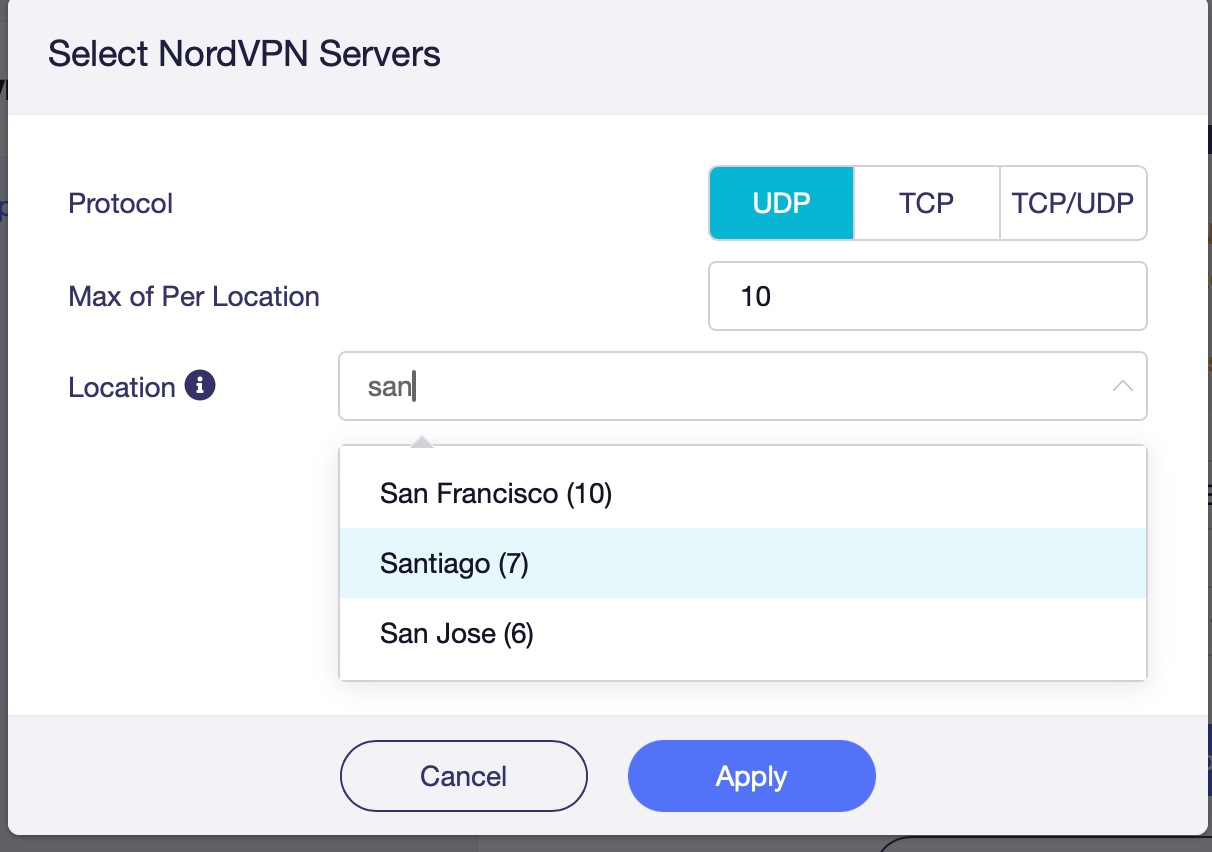The image size is (1212, 852).
Task: Click the Location search box containing 'san'
Action: click(743, 386)
